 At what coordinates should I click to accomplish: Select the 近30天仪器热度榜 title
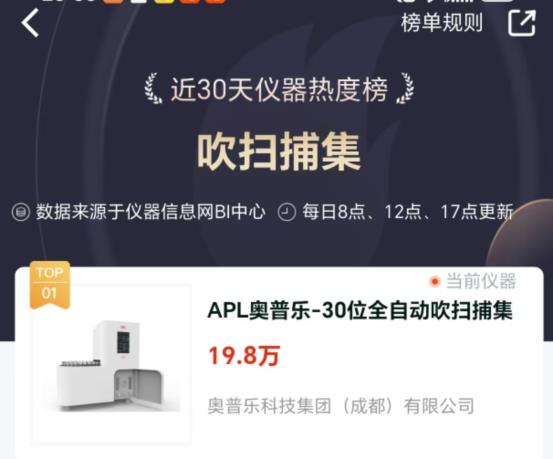(x=279, y=90)
